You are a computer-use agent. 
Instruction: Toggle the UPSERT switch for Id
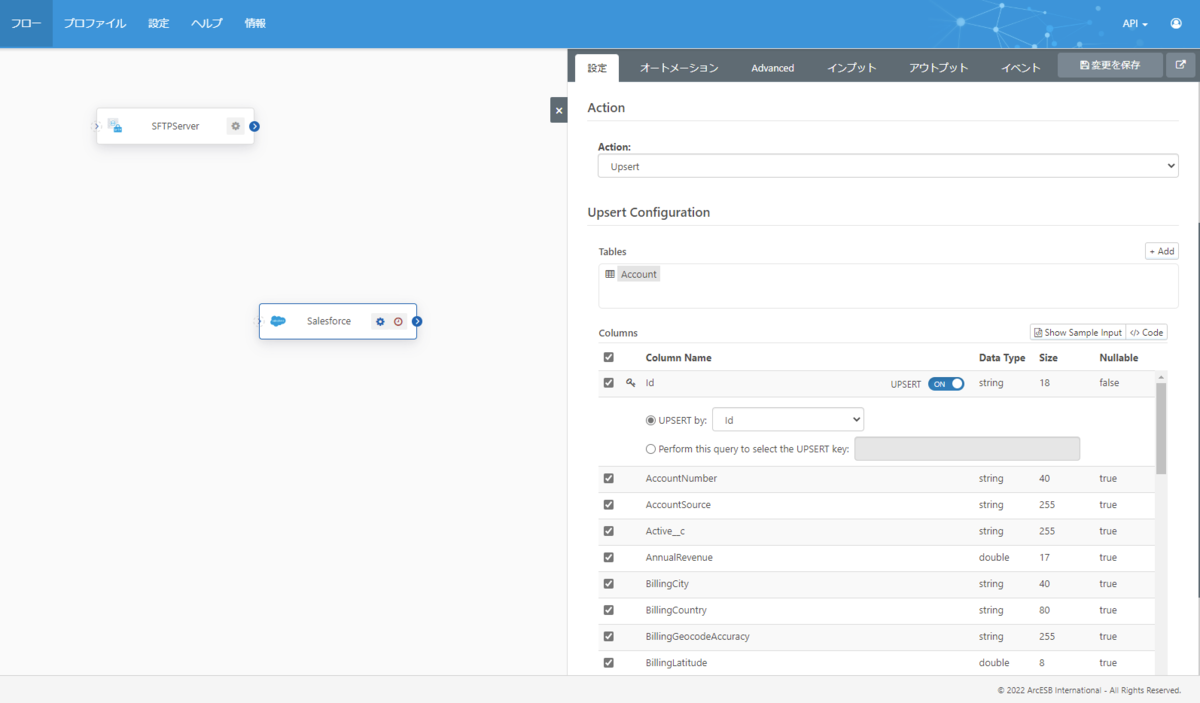coord(946,383)
